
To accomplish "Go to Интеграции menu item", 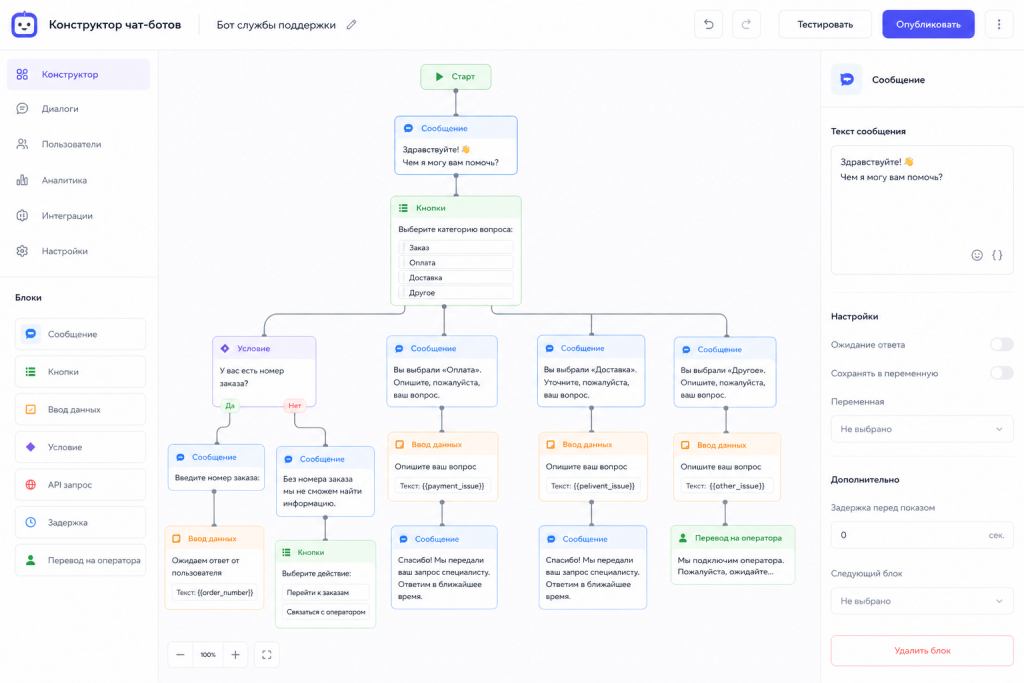I will tap(78, 215).
